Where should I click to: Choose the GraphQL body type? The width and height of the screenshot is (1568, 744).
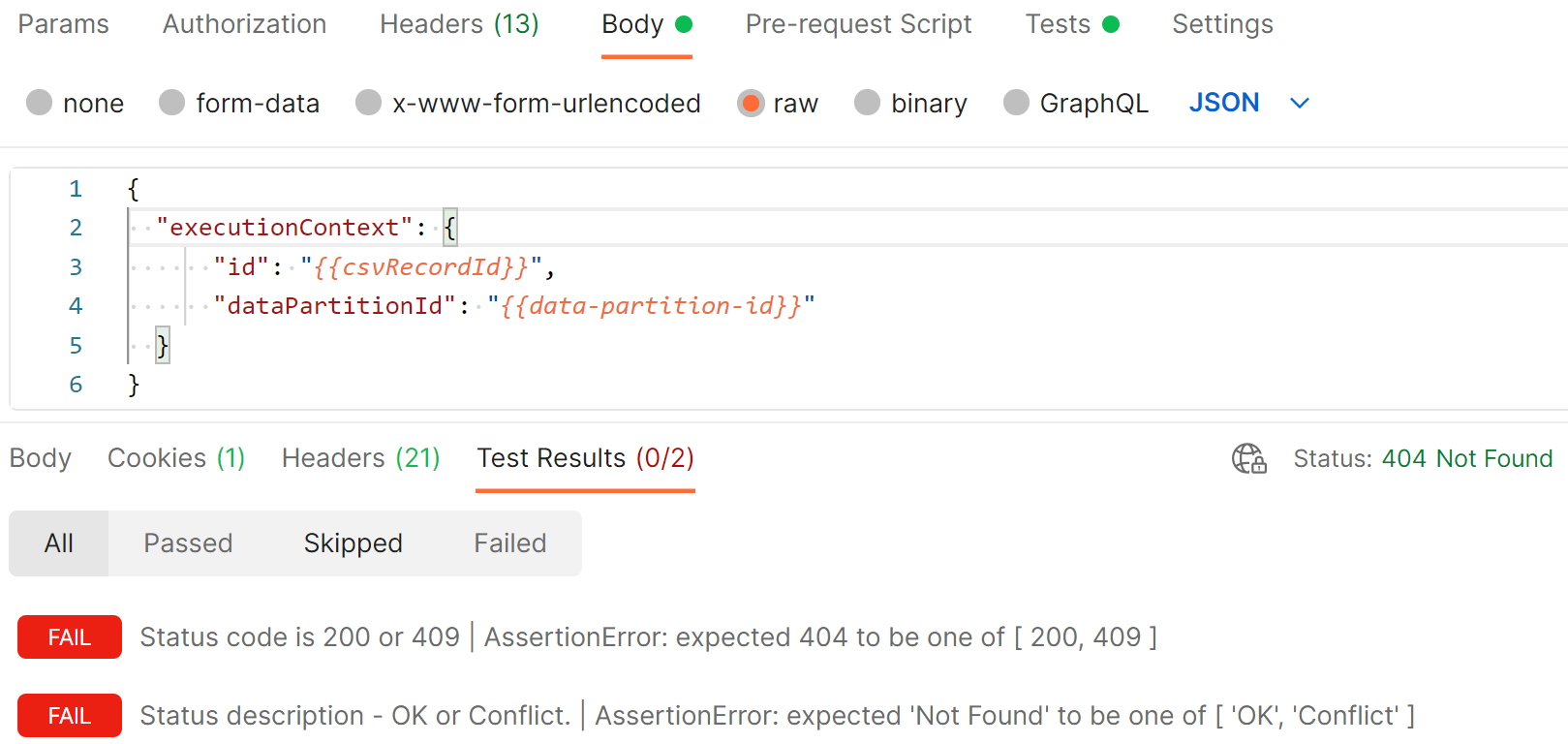pos(1017,103)
